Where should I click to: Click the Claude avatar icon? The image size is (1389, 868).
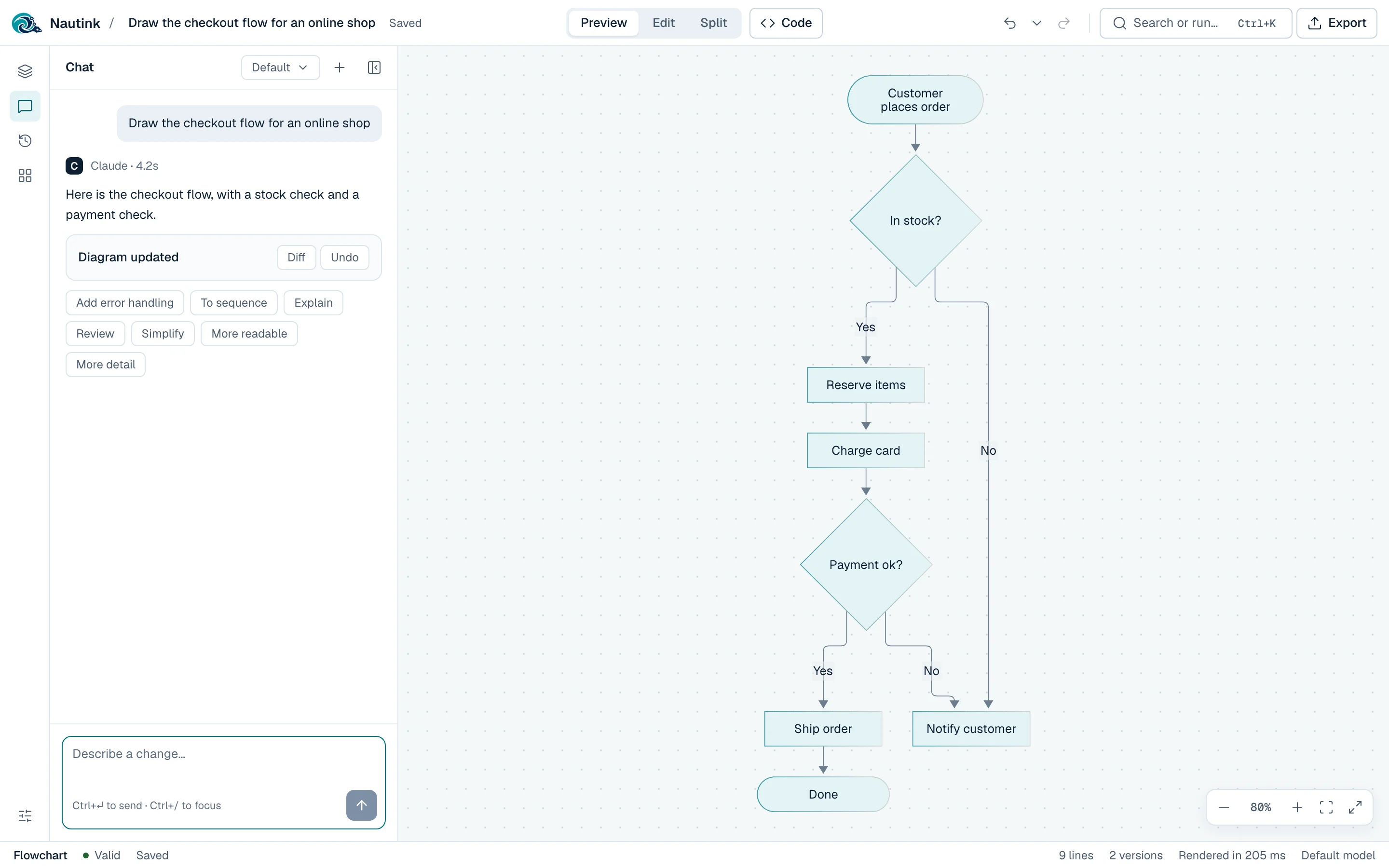tap(74, 166)
